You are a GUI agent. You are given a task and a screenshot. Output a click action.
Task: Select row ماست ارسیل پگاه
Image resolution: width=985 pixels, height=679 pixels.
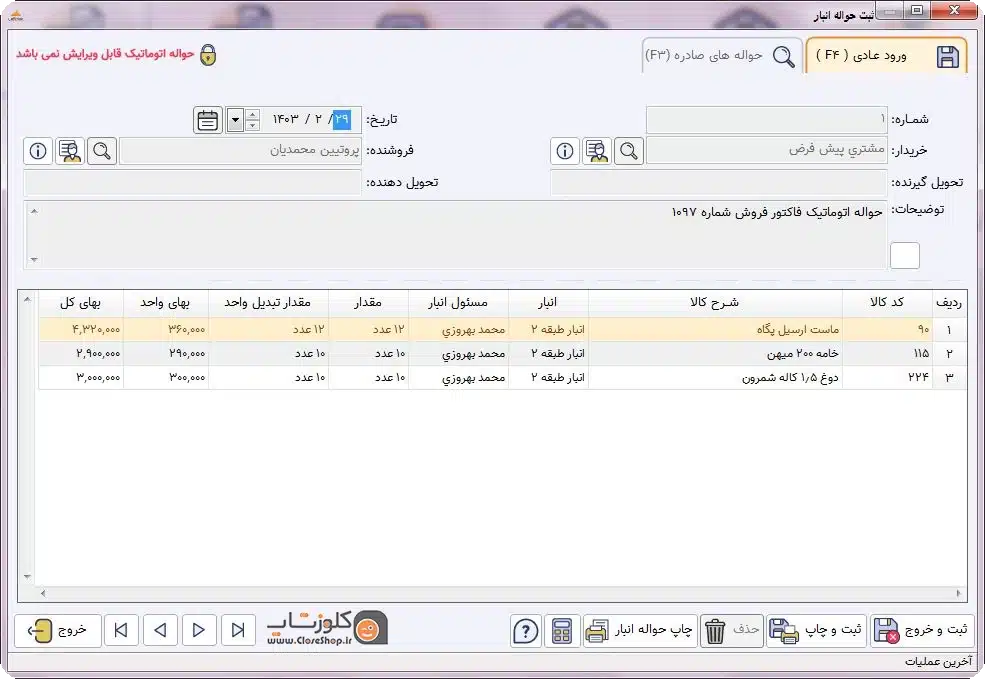point(503,330)
